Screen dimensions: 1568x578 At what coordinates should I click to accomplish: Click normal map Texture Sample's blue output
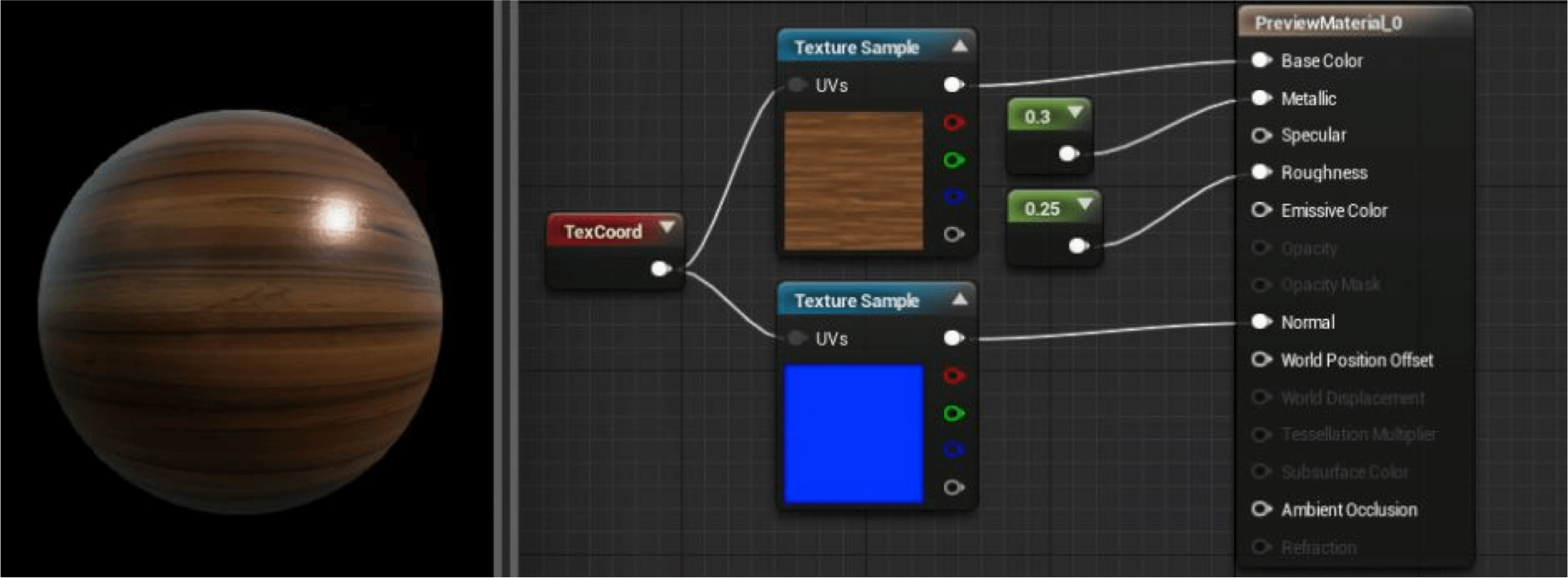[x=954, y=450]
